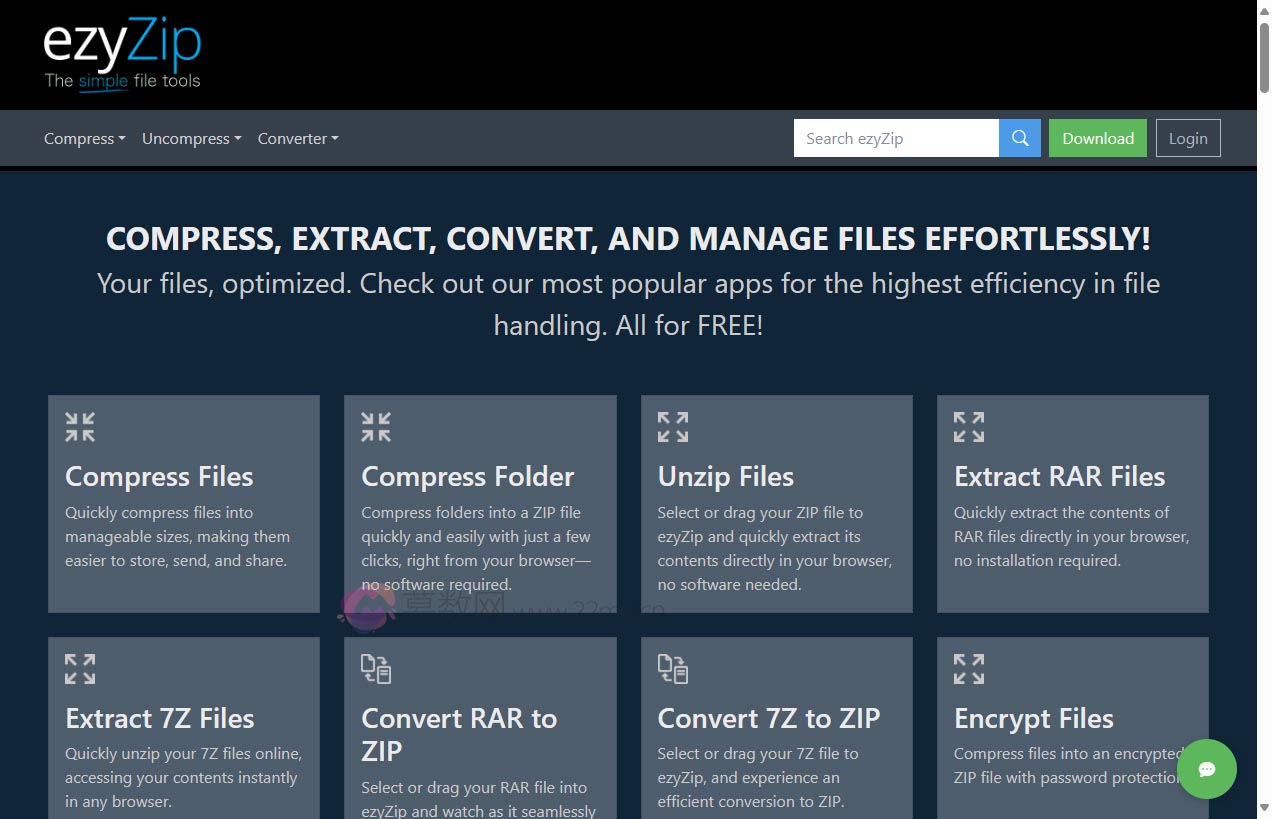Click the Login button

coord(1188,138)
